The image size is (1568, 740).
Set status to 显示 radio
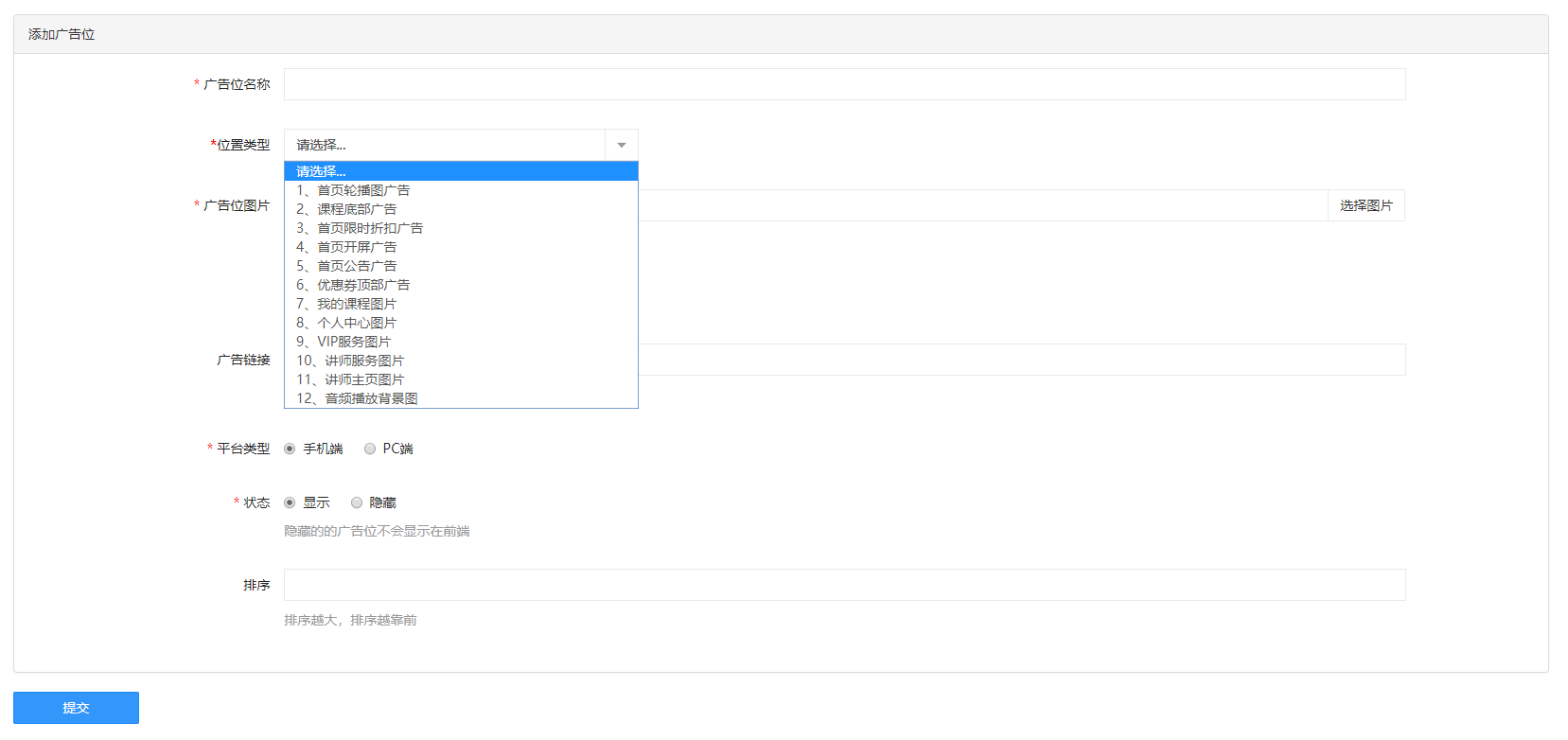[x=290, y=502]
